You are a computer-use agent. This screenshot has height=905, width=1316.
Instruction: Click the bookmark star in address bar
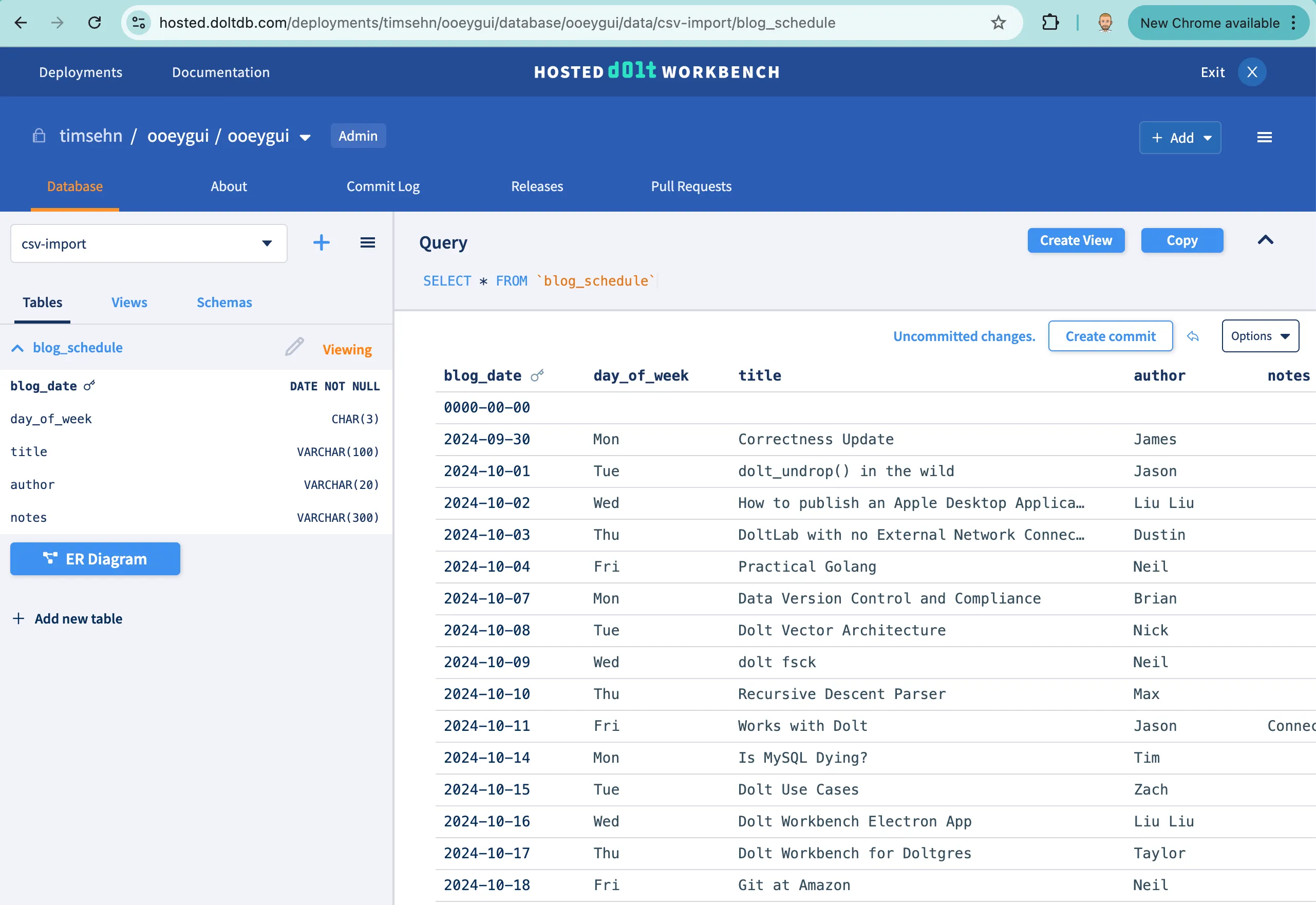click(x=998, y=23)
